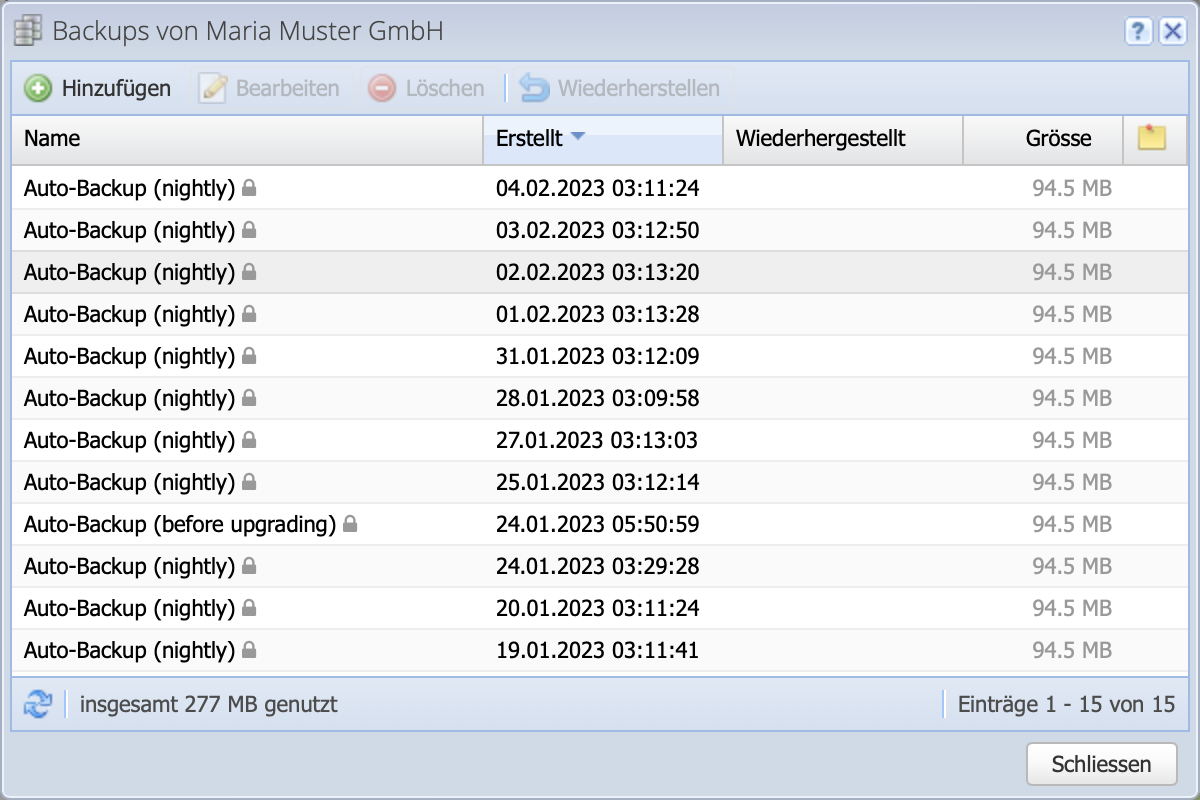Select the backup from 24.01.2023 05:50:59
Image resolution: width=1200 pixels, height=800 pixels.
[x=600, y=524]
